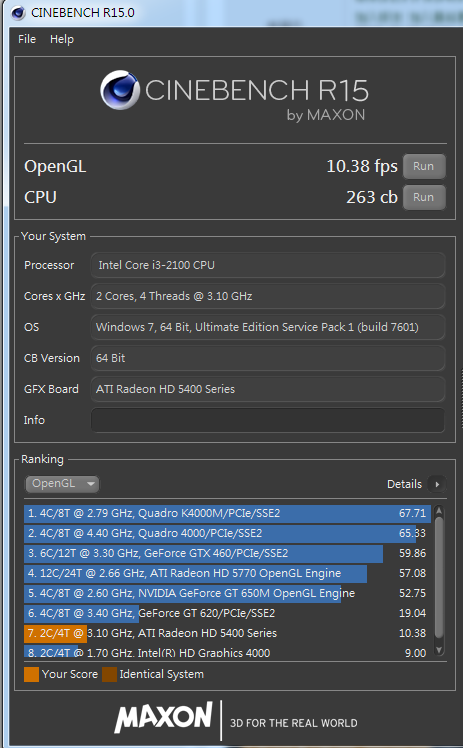Open the File menu
Screen dimensions: 463x748
click(x=27, y=39)
